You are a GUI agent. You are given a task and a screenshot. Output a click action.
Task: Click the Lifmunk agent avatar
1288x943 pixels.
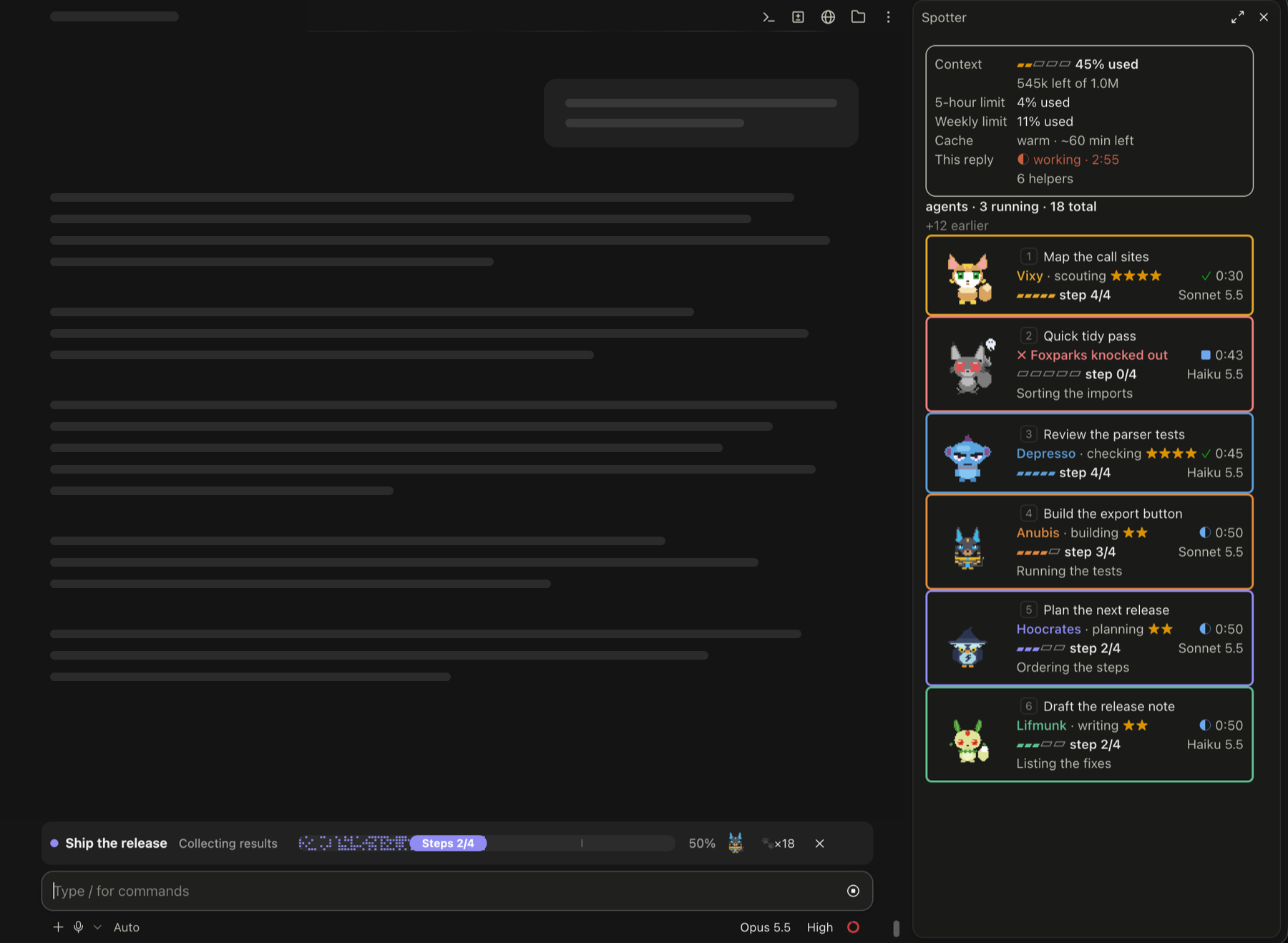(x=969, y=741)
